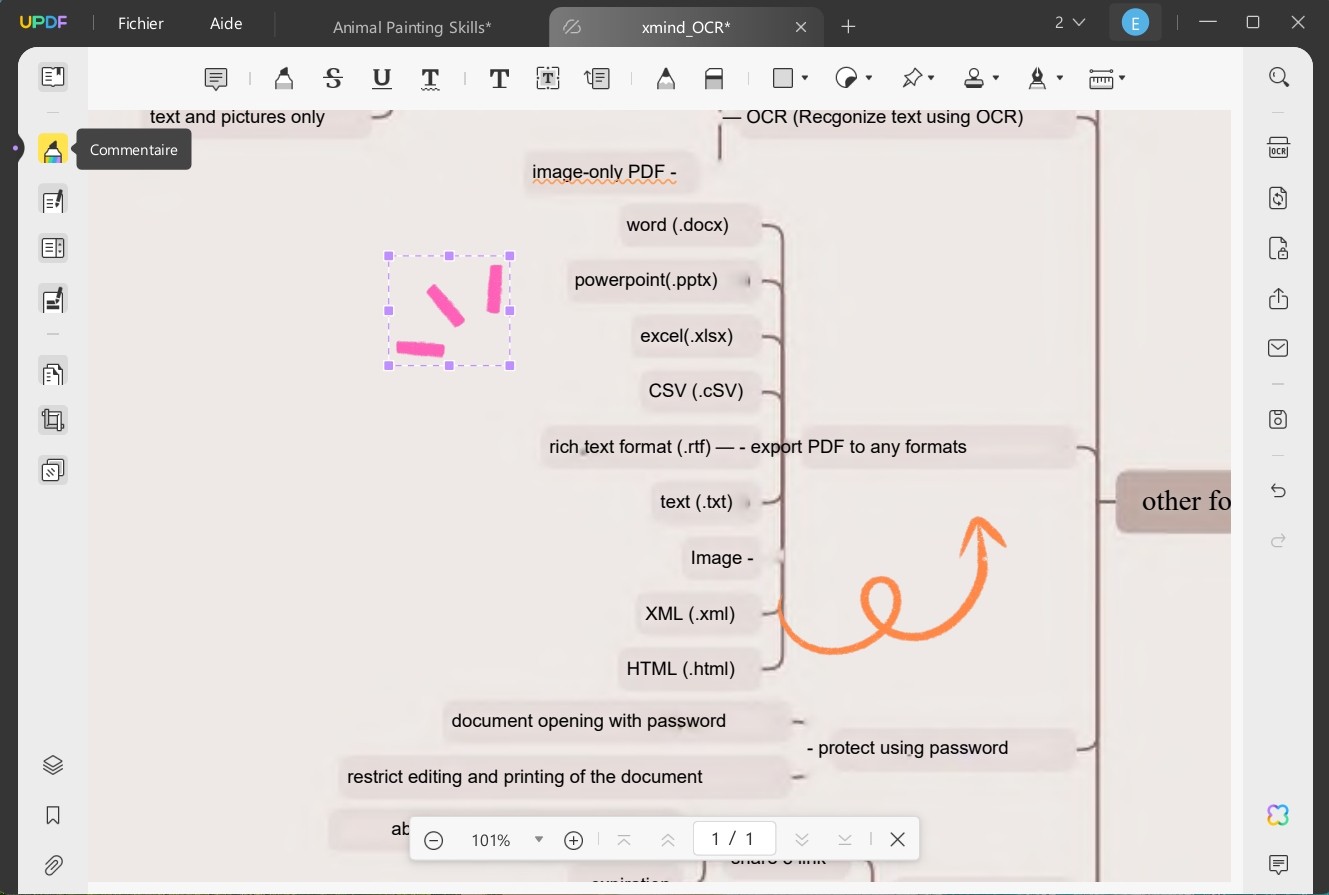The width and height of the screenshot is (1329, 895).
Task: Open the Page Tools watermark icon in sidebar
Action: pos(53,469)
